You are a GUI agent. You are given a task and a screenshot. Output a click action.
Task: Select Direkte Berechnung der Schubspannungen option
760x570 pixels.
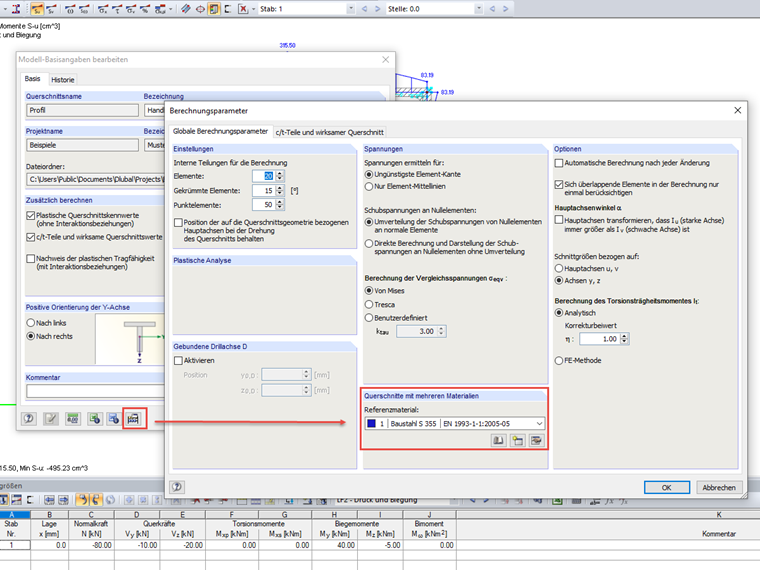[x=369, y=243]
